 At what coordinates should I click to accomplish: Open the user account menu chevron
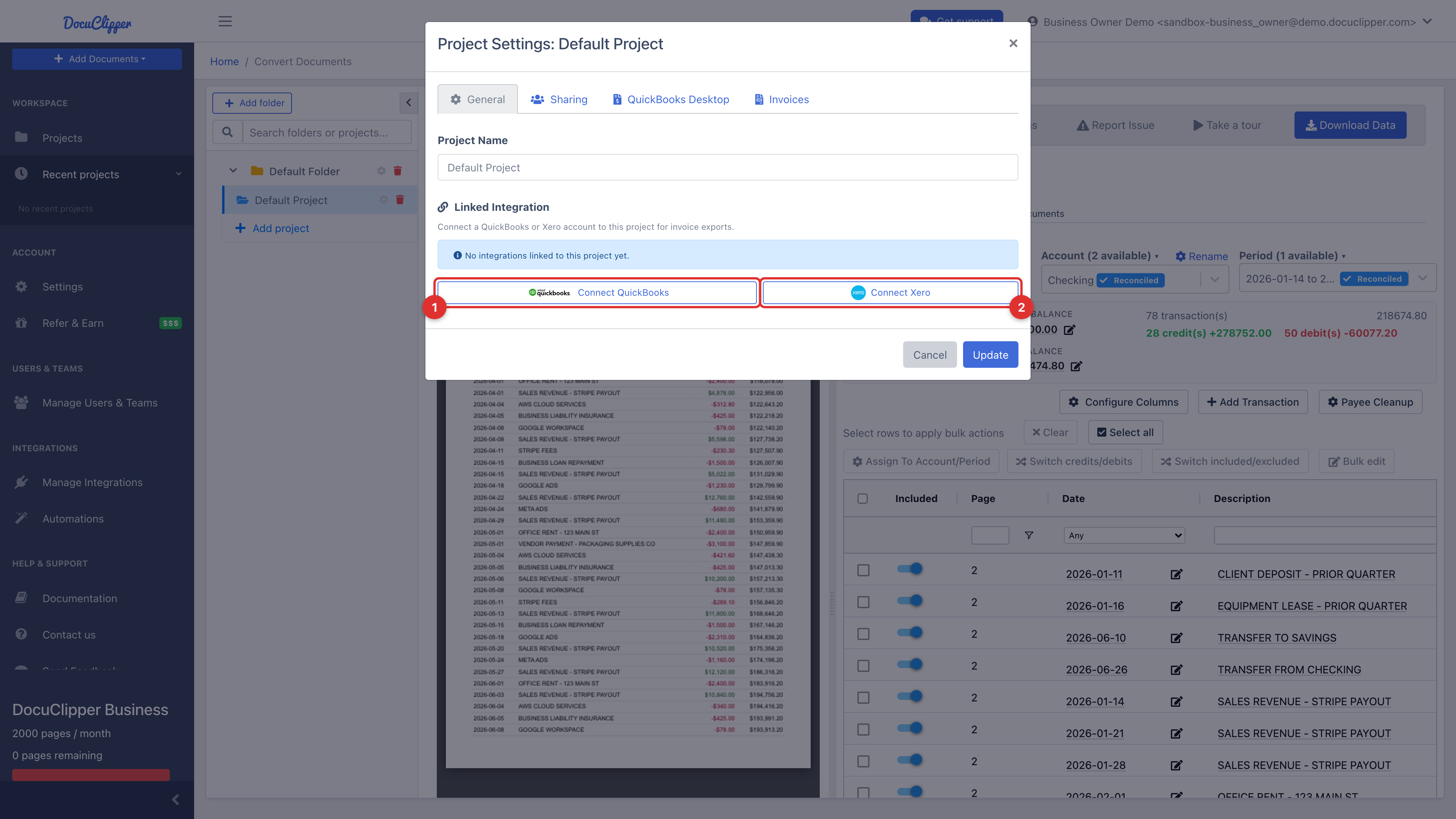click(x=1427, y=22)
